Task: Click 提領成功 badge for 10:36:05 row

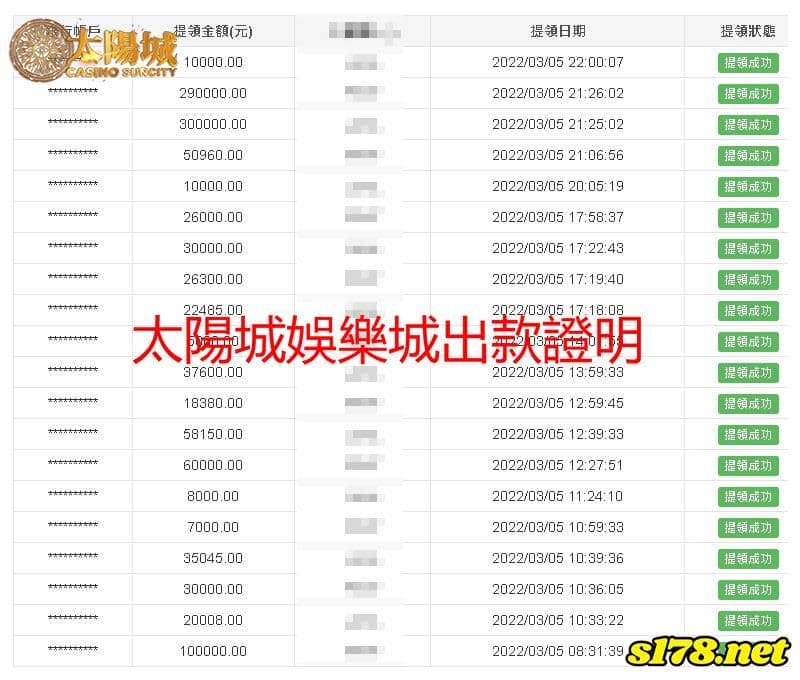Action: [748, 590]
